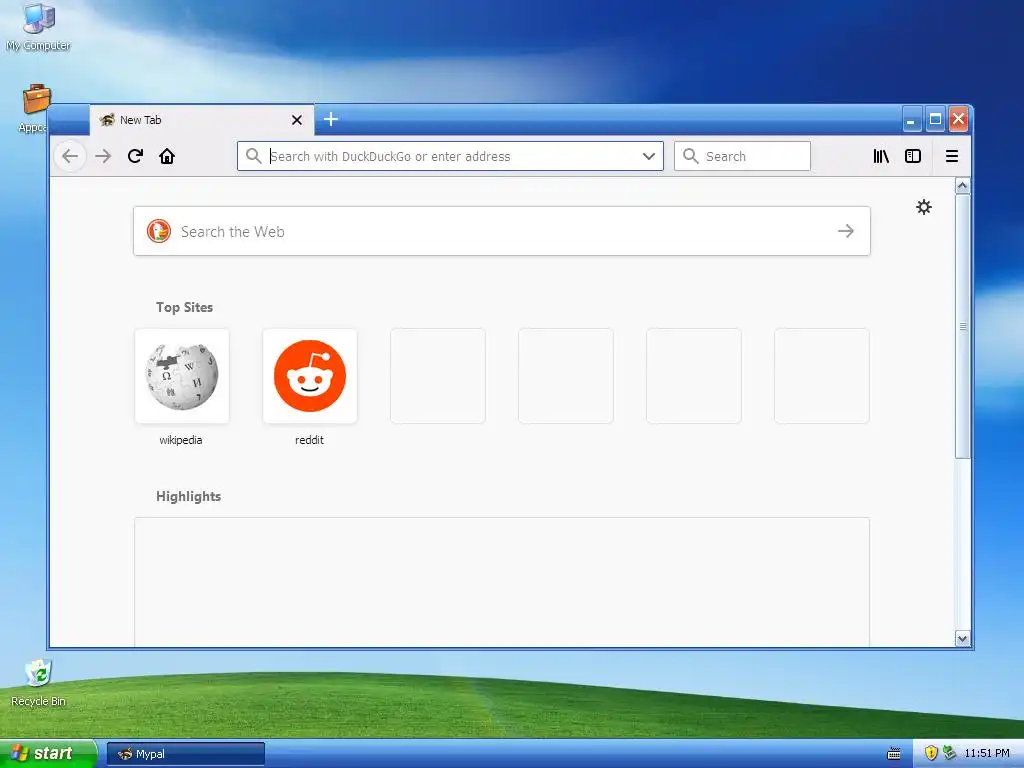Focus the address bar field
The image size is (1024, 768).
pos(451,156)
